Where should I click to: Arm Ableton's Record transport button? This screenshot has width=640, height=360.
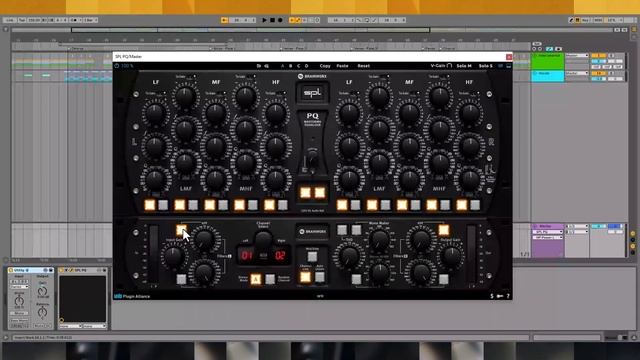point(280,20)
